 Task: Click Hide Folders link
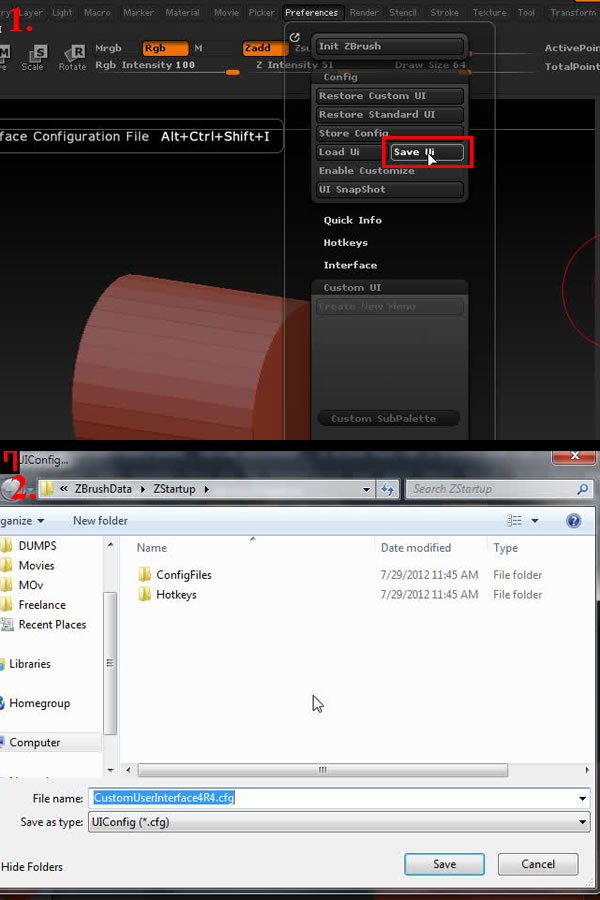pos(32,867)
